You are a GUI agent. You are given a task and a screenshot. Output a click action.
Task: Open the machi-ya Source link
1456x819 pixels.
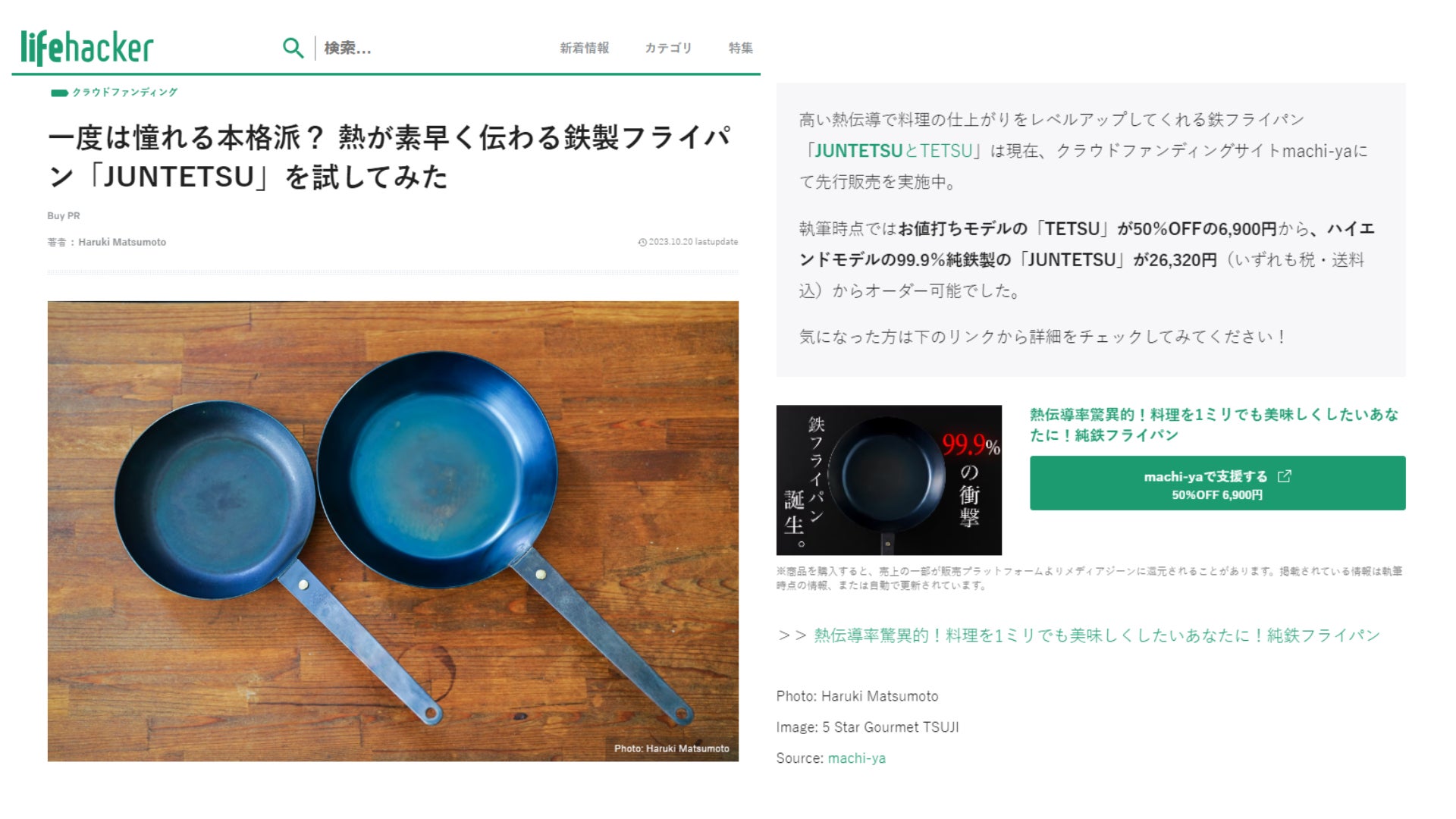click(856, 758)
